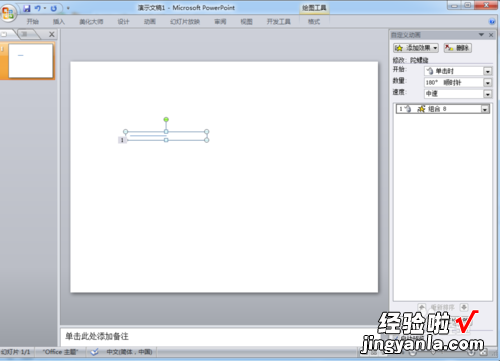Move animation up with reorder up arrow
The width and height of the screenshot is (500, 361).
[422, 307]
